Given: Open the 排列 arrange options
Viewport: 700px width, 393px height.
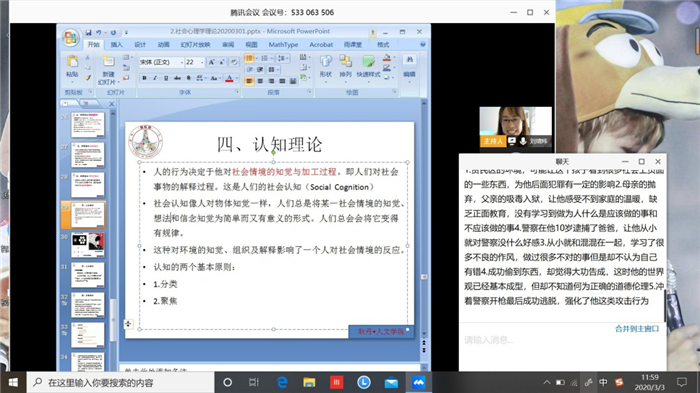Looking at the screenshot, I should pos(345,66).
